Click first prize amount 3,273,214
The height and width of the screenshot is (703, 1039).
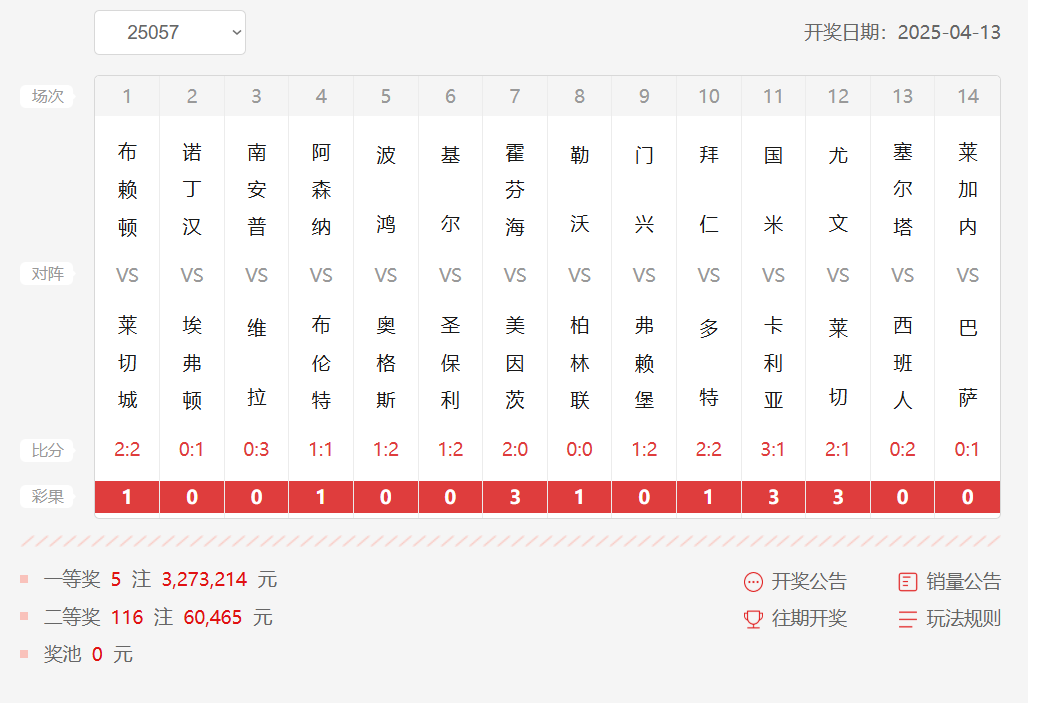pyautogui.click(x=204, y=580)
